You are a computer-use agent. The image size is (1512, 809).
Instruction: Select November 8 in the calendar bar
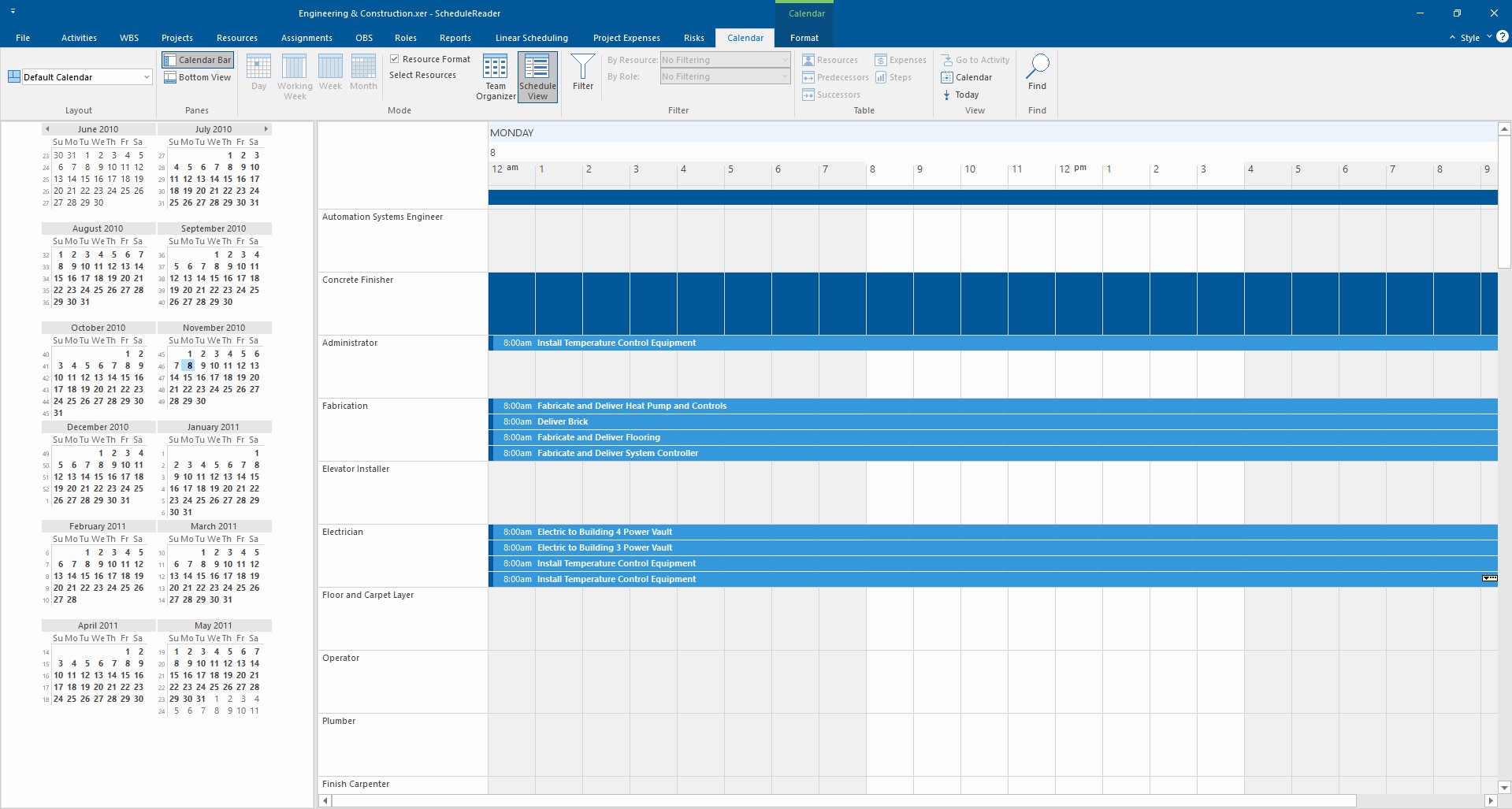[189, 366]
